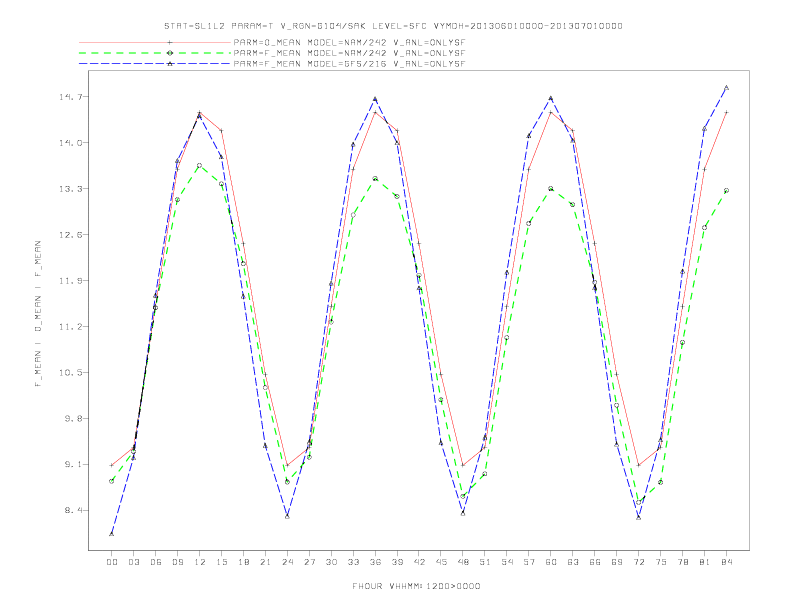Select legend entry PARM=F_MEAN MODEL=NAM/242
Viewport: 792px width, 612px height.
coord(349,53)
